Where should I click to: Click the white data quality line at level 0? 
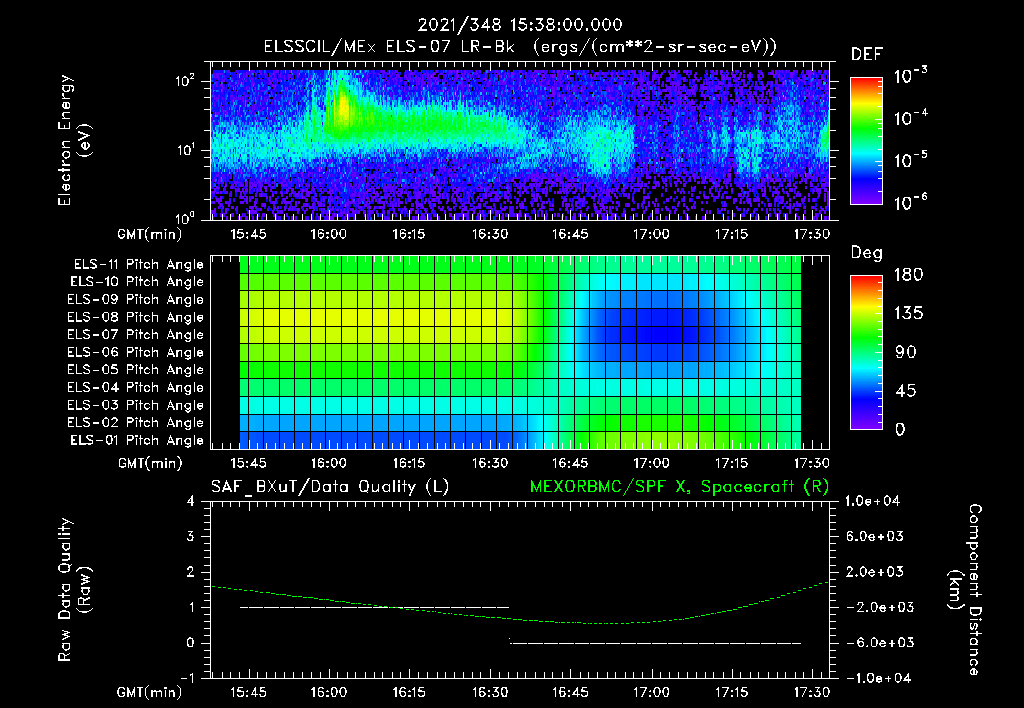click(655, 643)
